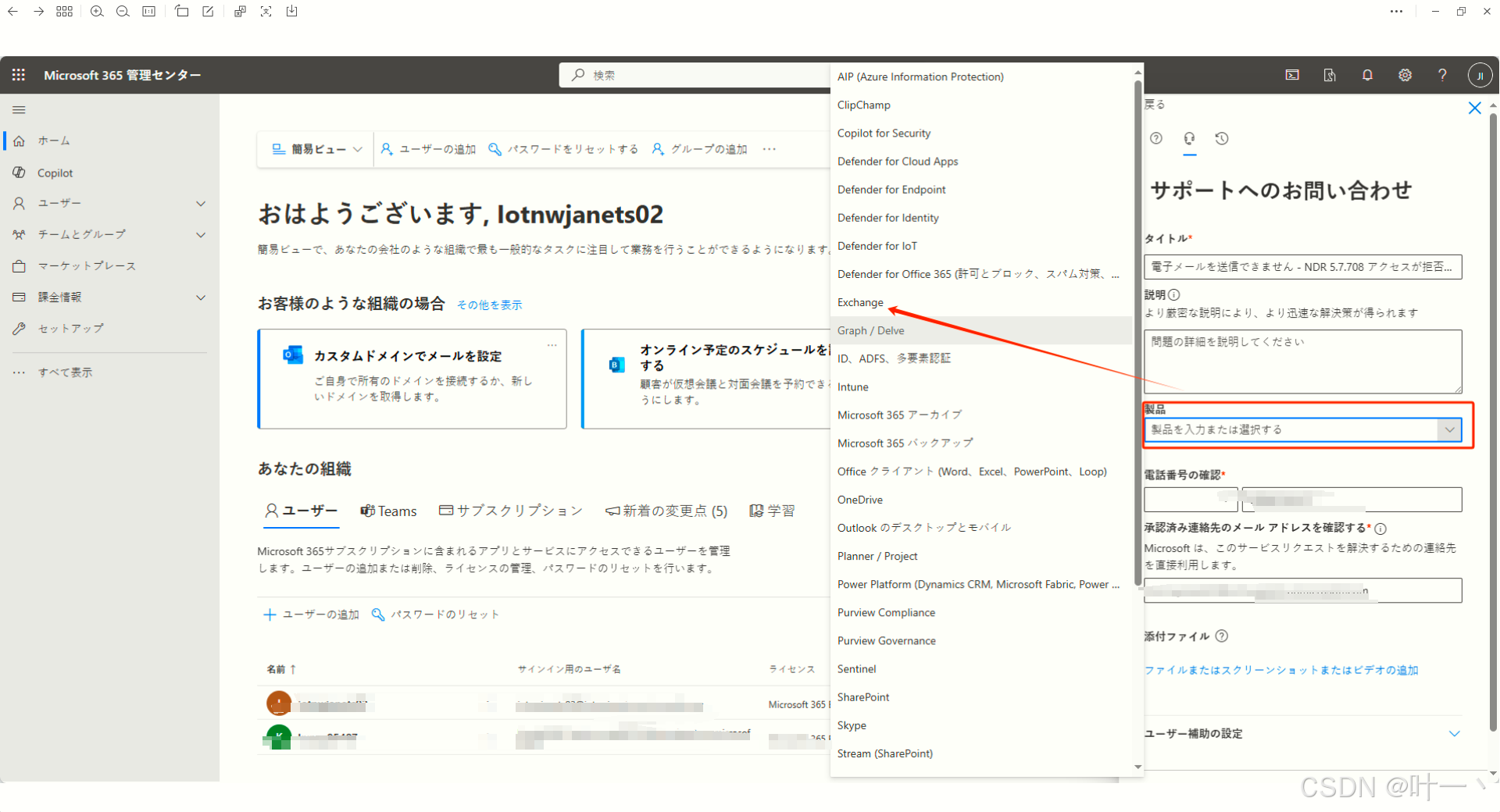
Task: Open the settings gear in header
Action: coord(1405,75)
